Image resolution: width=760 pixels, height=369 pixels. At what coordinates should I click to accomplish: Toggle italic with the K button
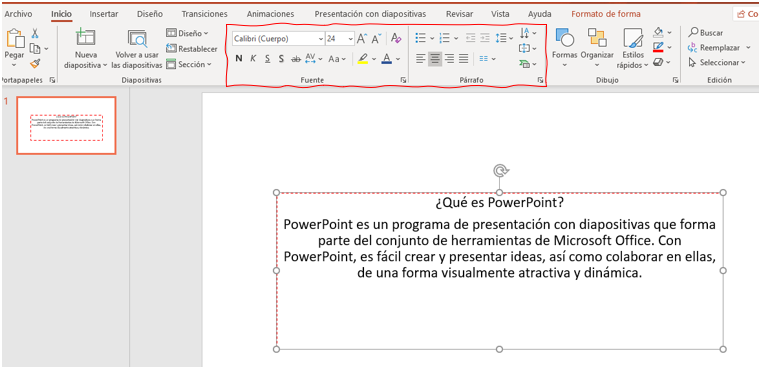point(253,59)
